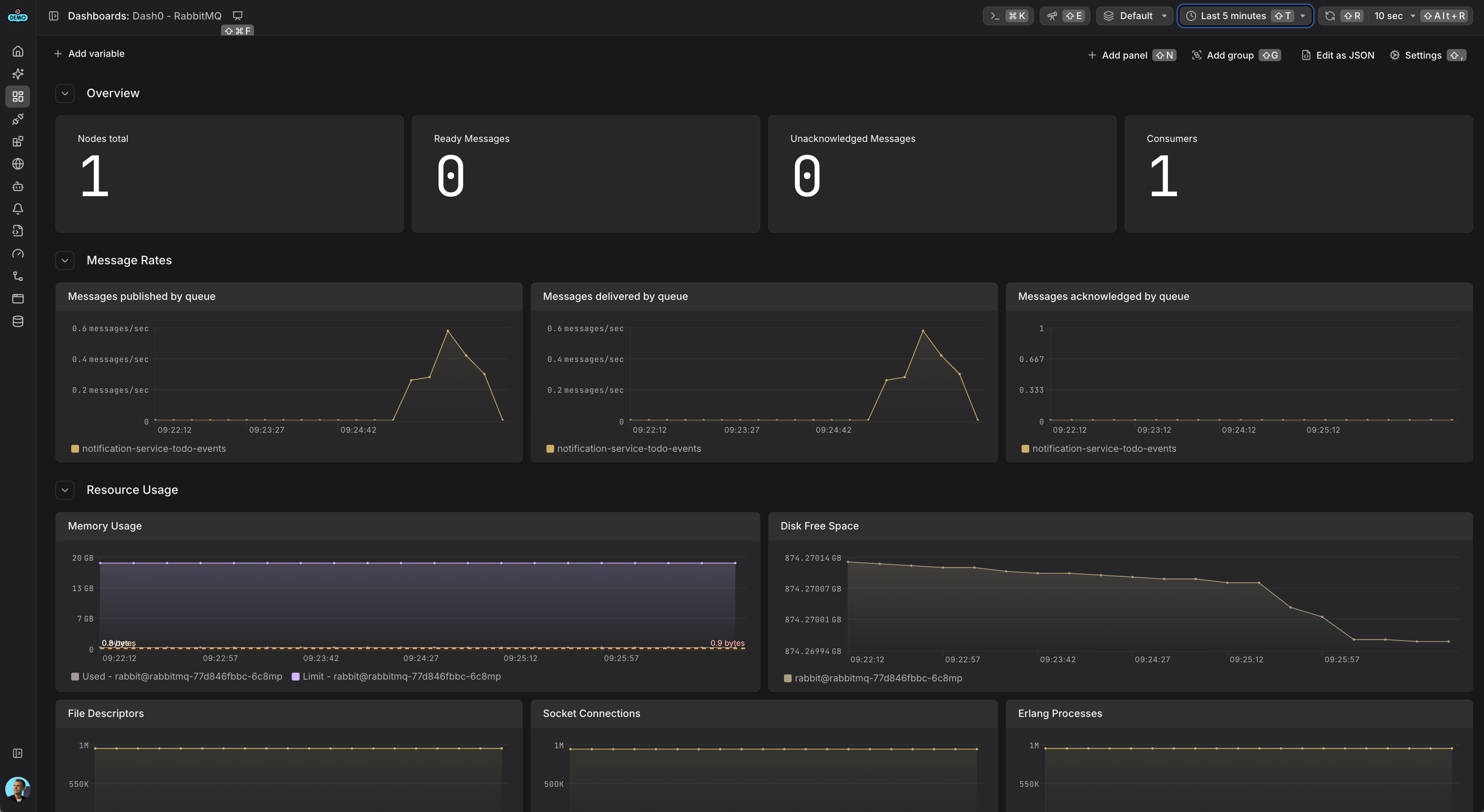Screen dimensions: 1484x812
Task: Click the globe icon in sidebar
Action: [x=18, y=164]
